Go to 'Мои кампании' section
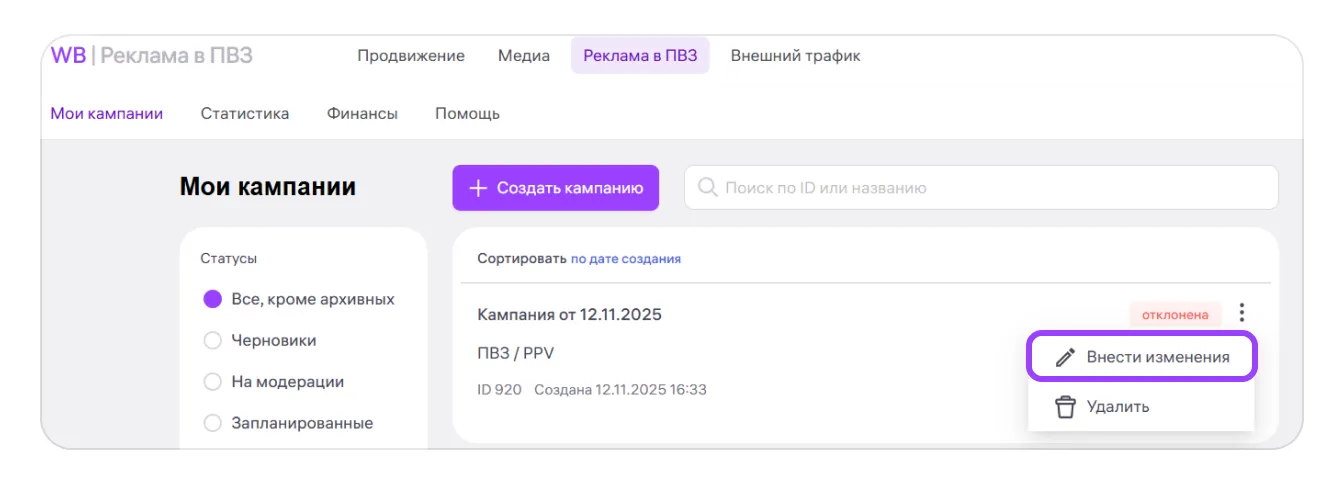This screenshot has height=484, width=1344. click(x=107, y=114)
